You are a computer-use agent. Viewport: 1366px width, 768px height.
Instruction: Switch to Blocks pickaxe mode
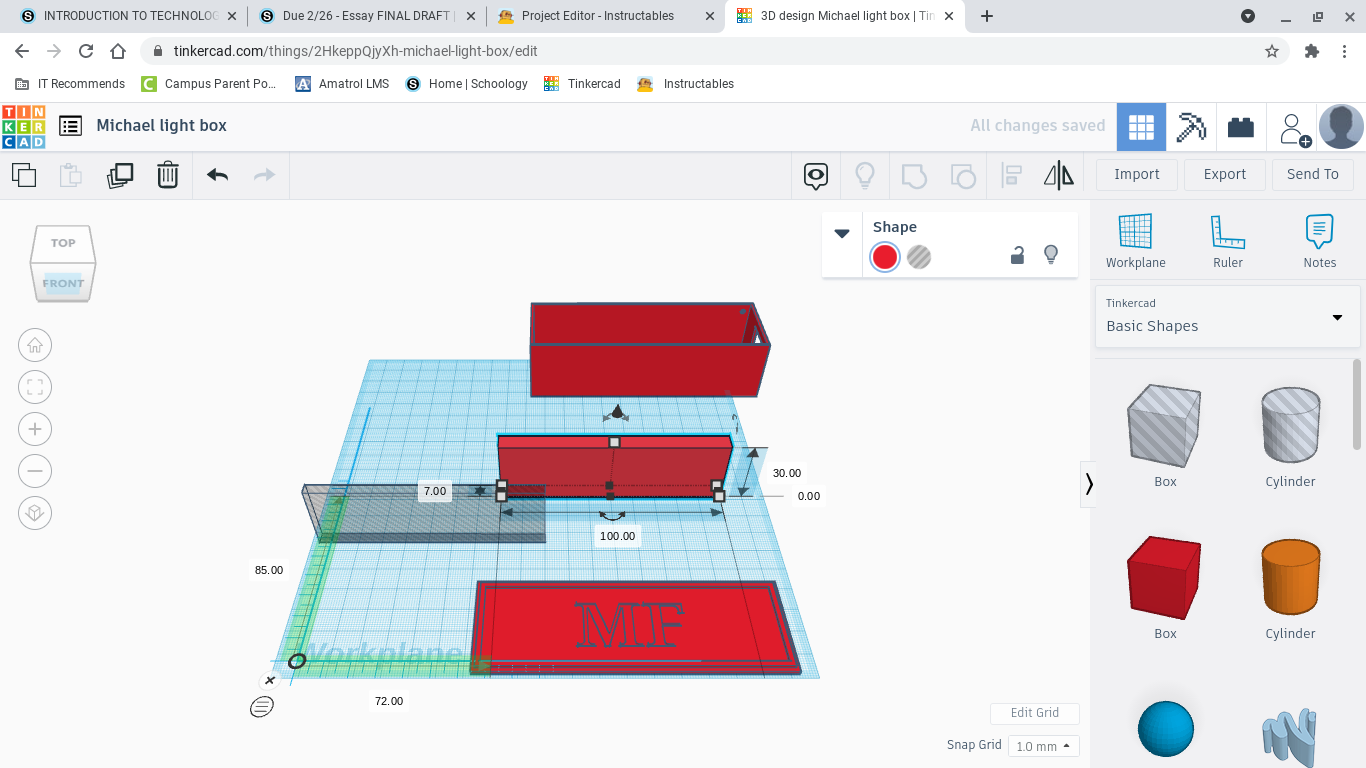point(1191,127)
